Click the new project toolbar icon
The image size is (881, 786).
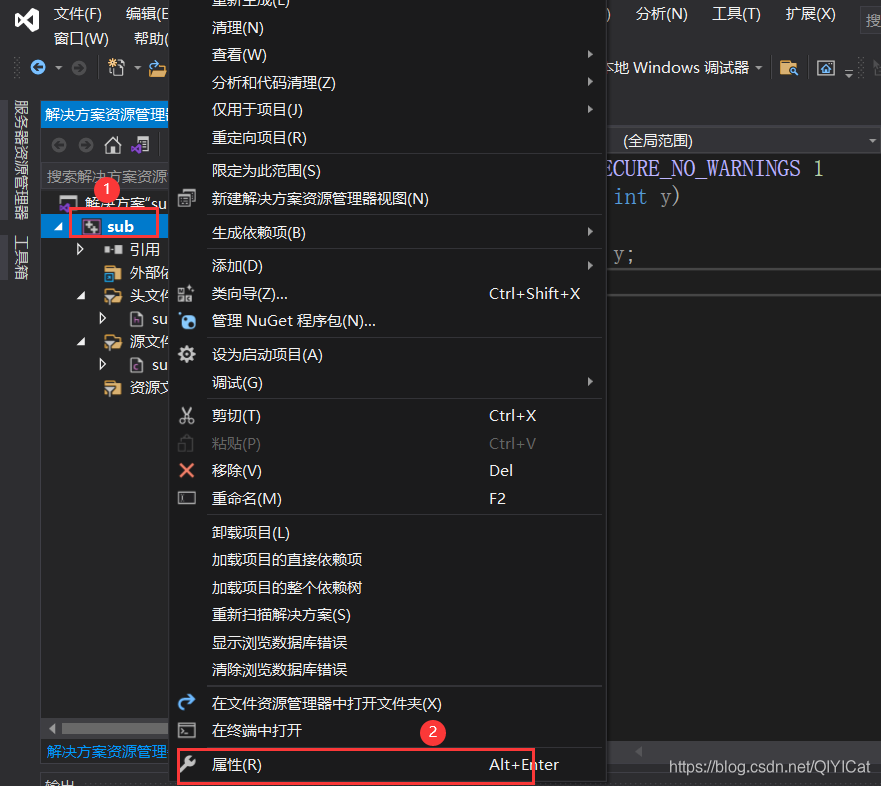click(116, 67)
